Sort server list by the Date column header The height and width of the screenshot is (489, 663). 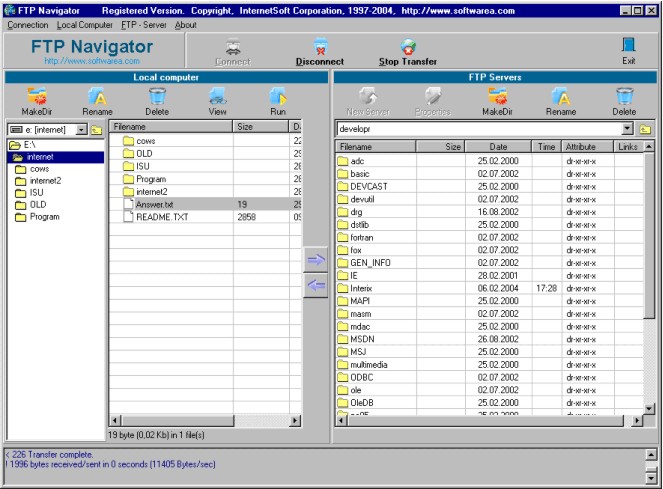point(498,147)
